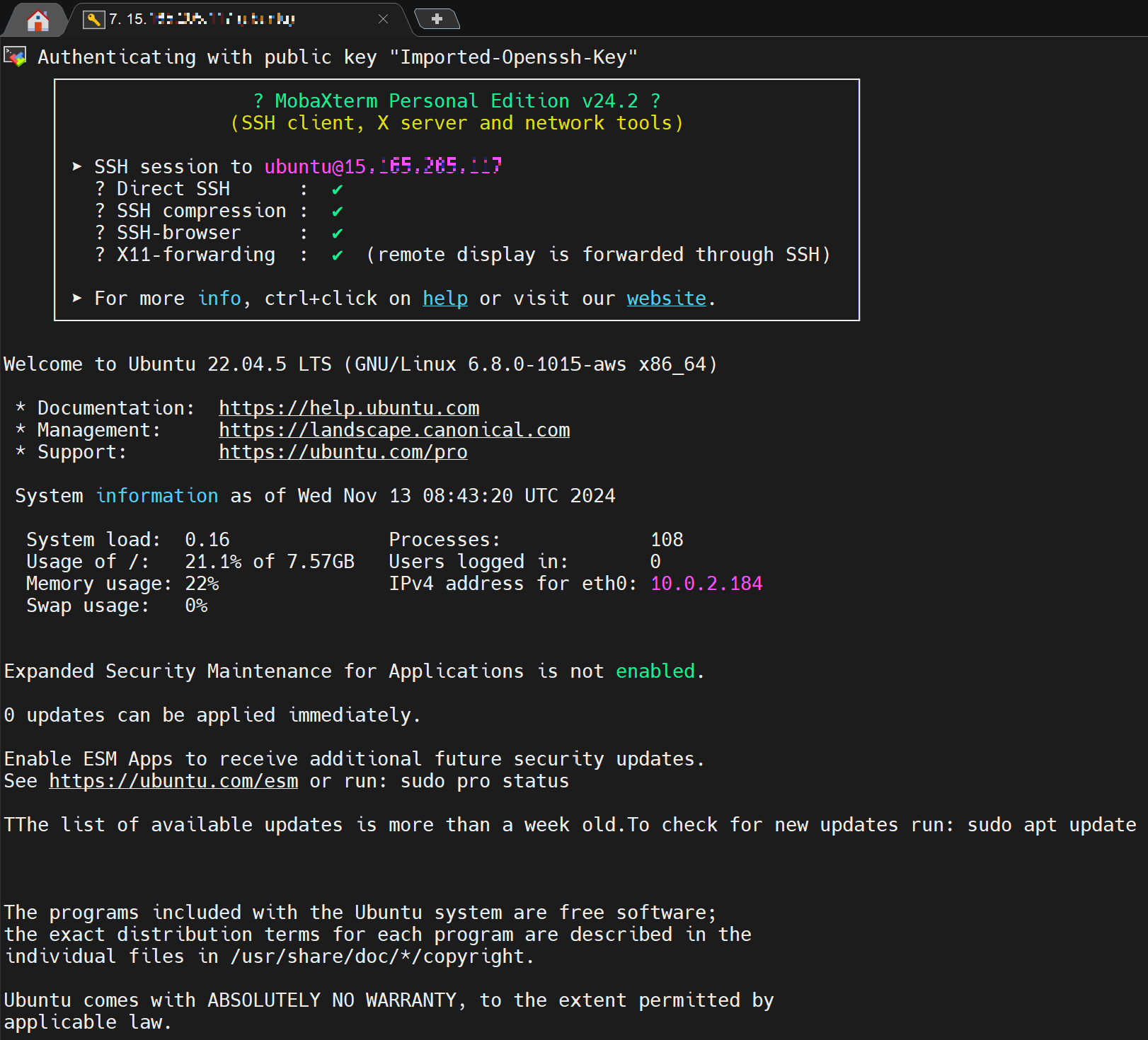Click the 'sudo apt update' command text

tap(1052, 825)
